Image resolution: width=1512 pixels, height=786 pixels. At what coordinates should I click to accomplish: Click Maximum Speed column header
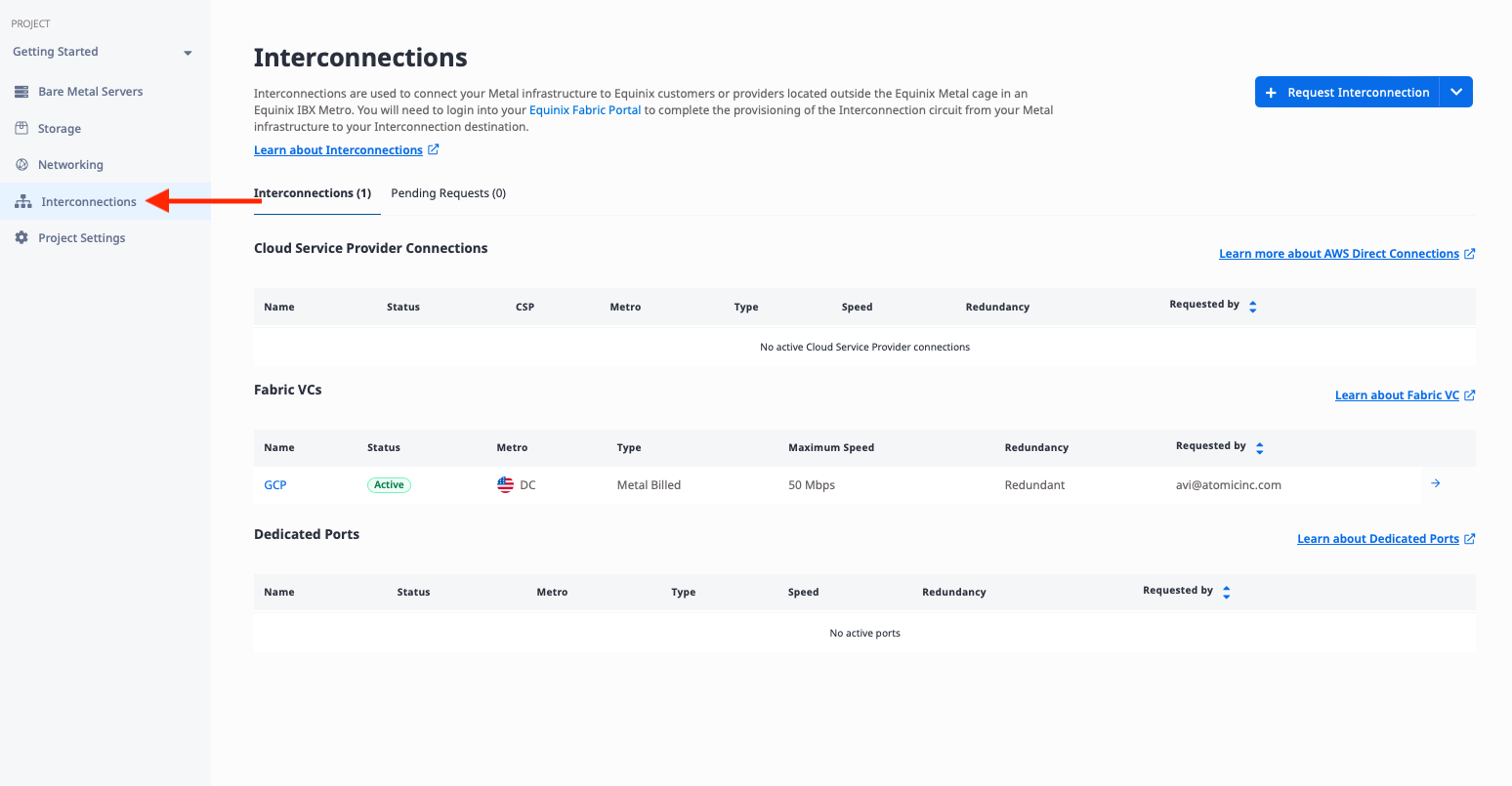click(x=831, y=448)
